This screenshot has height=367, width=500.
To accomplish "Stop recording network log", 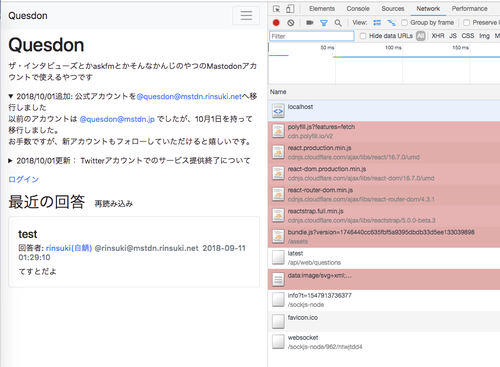I will click(276, 23).
